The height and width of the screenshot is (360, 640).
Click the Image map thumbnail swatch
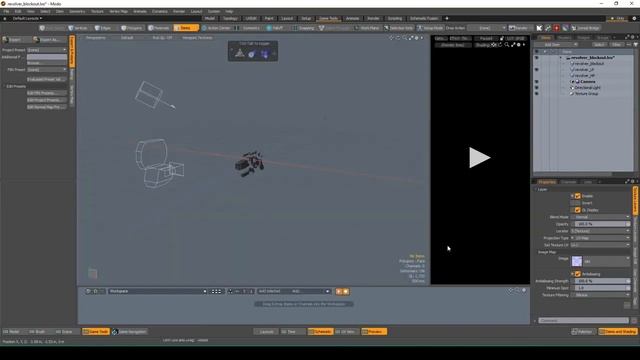(x=577, y=261)
